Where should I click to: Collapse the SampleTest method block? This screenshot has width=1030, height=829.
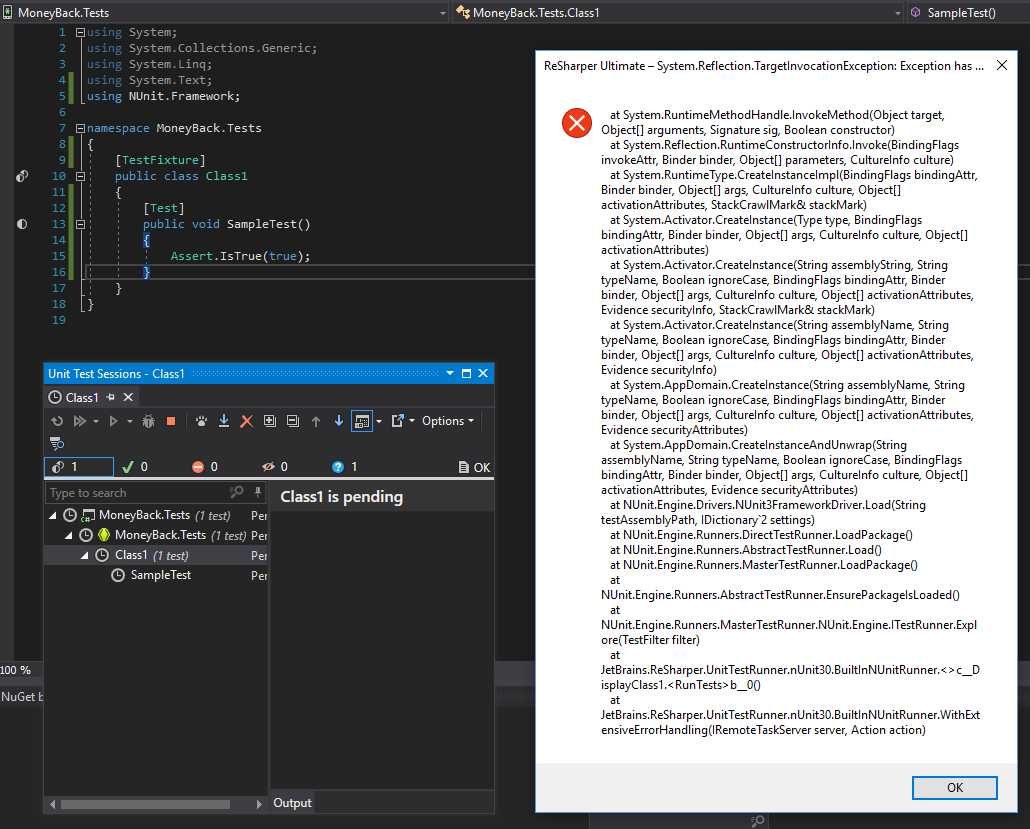click(x=80, y=224)
